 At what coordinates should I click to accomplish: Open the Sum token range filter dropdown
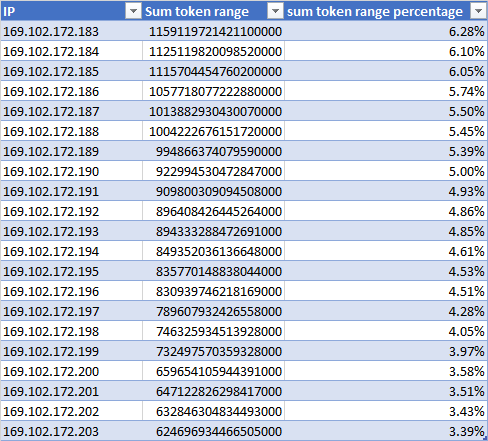pyautogui.click(x=275, y=11)
